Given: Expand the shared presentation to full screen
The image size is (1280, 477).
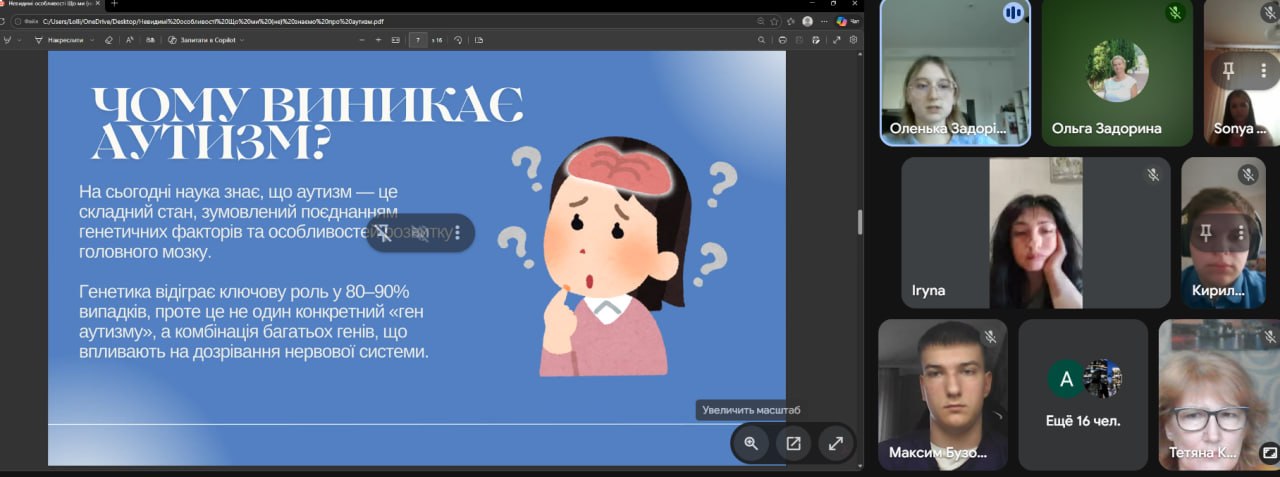Looking at the screenshot, I should coord(837,443).
